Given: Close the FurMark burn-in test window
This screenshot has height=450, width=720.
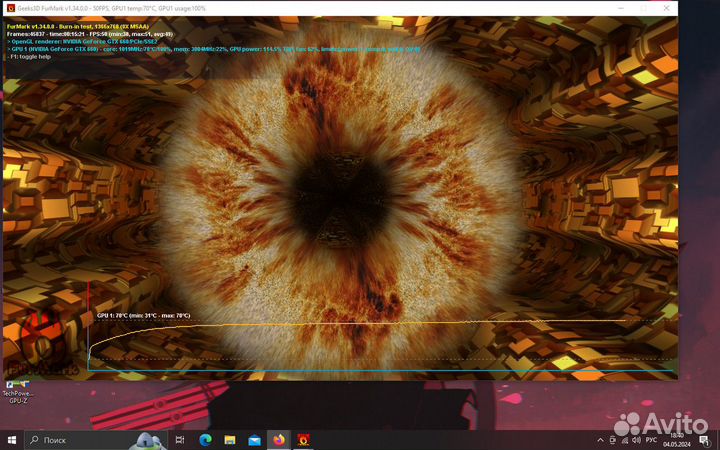Looking at the screenshot, I should (x=667, y=6).
